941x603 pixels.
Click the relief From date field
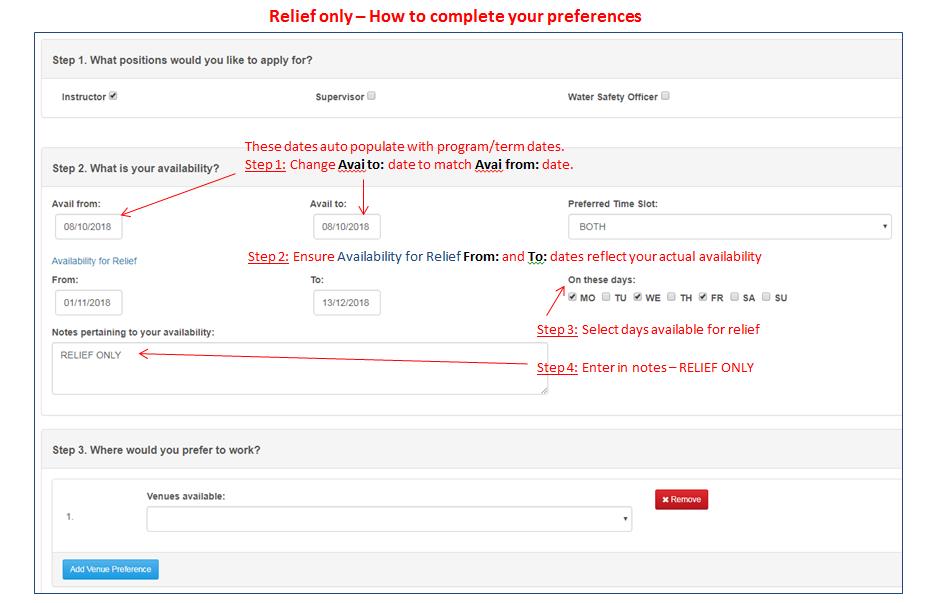(89, 302)
